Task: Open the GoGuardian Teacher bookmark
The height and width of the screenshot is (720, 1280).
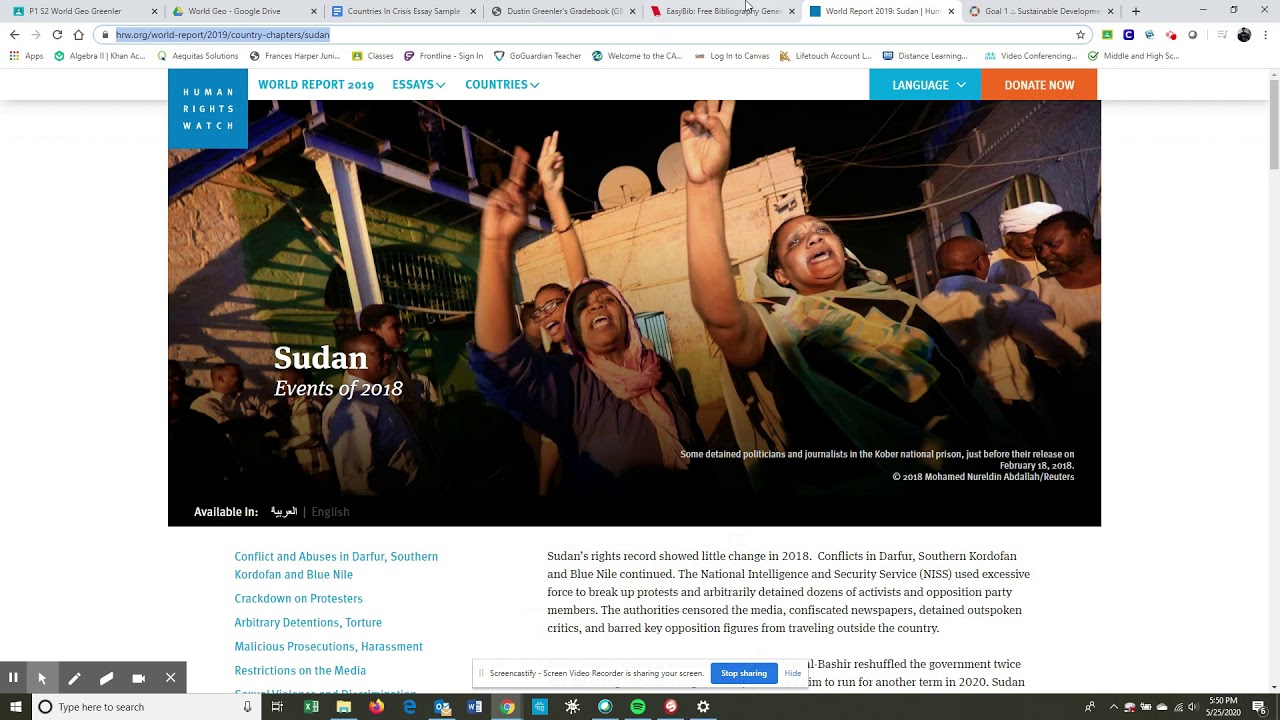Action: [537, 56]
